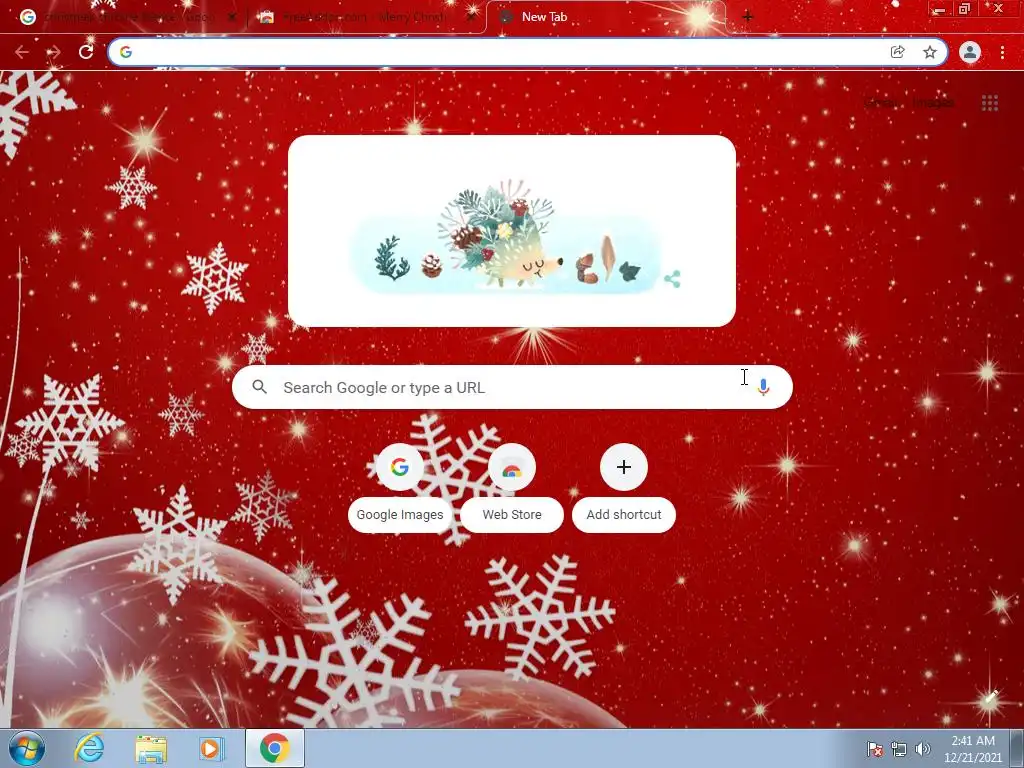Close the FreeVector.com tab
This screenshot has height=768, width=1024.
pyautogui.click(x=471, y=17)
